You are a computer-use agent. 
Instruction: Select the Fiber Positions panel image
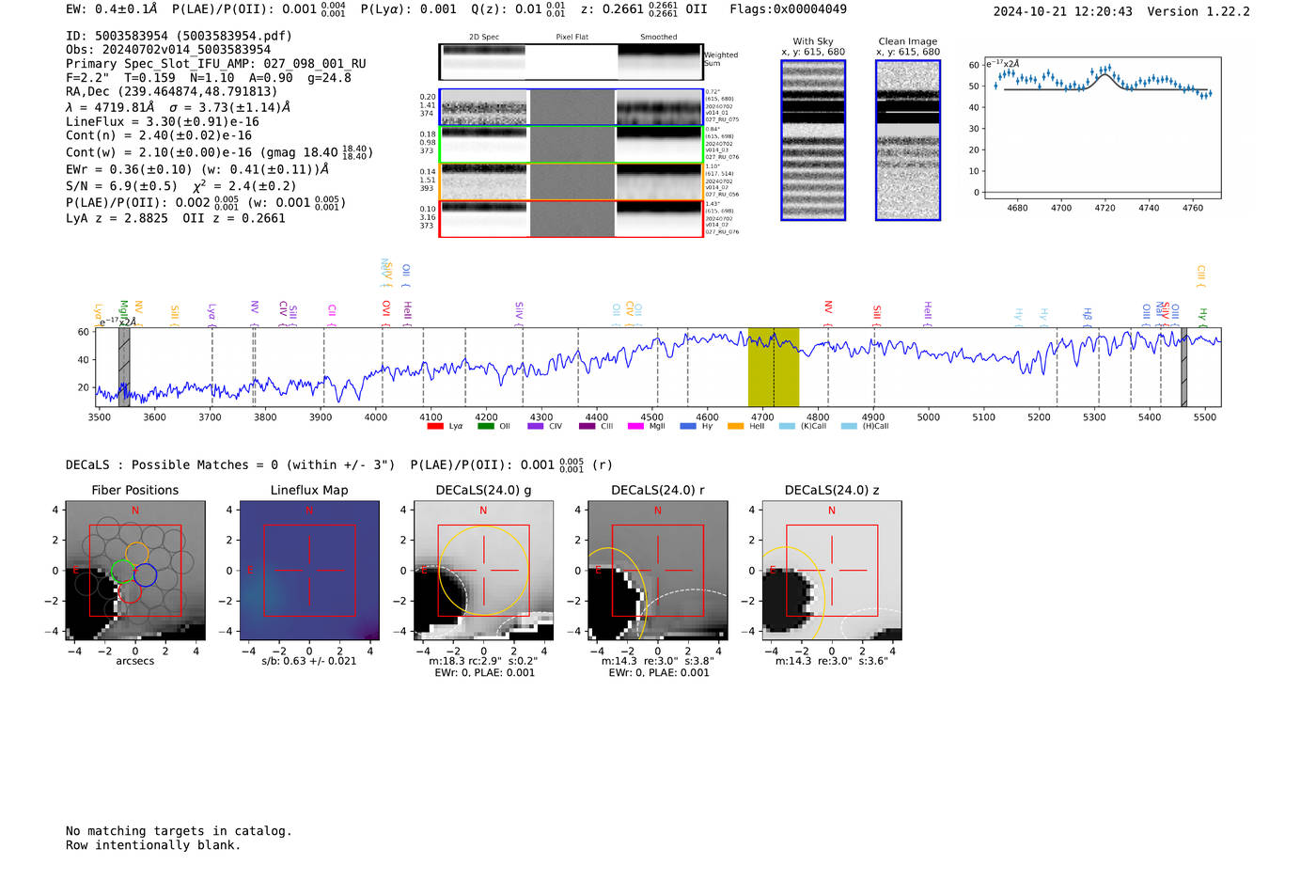[x=135, y=571]
